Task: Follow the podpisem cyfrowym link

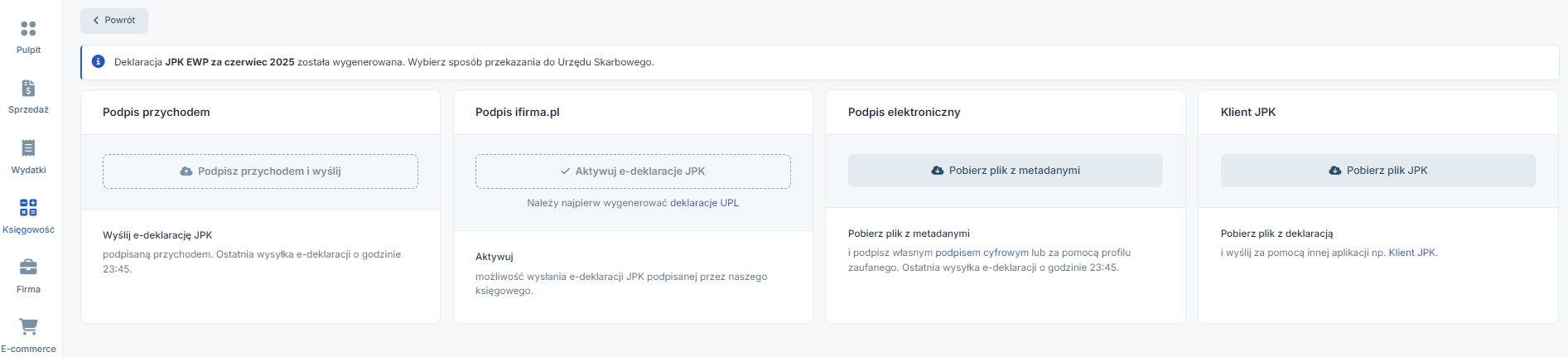Action: pos(982,253)
